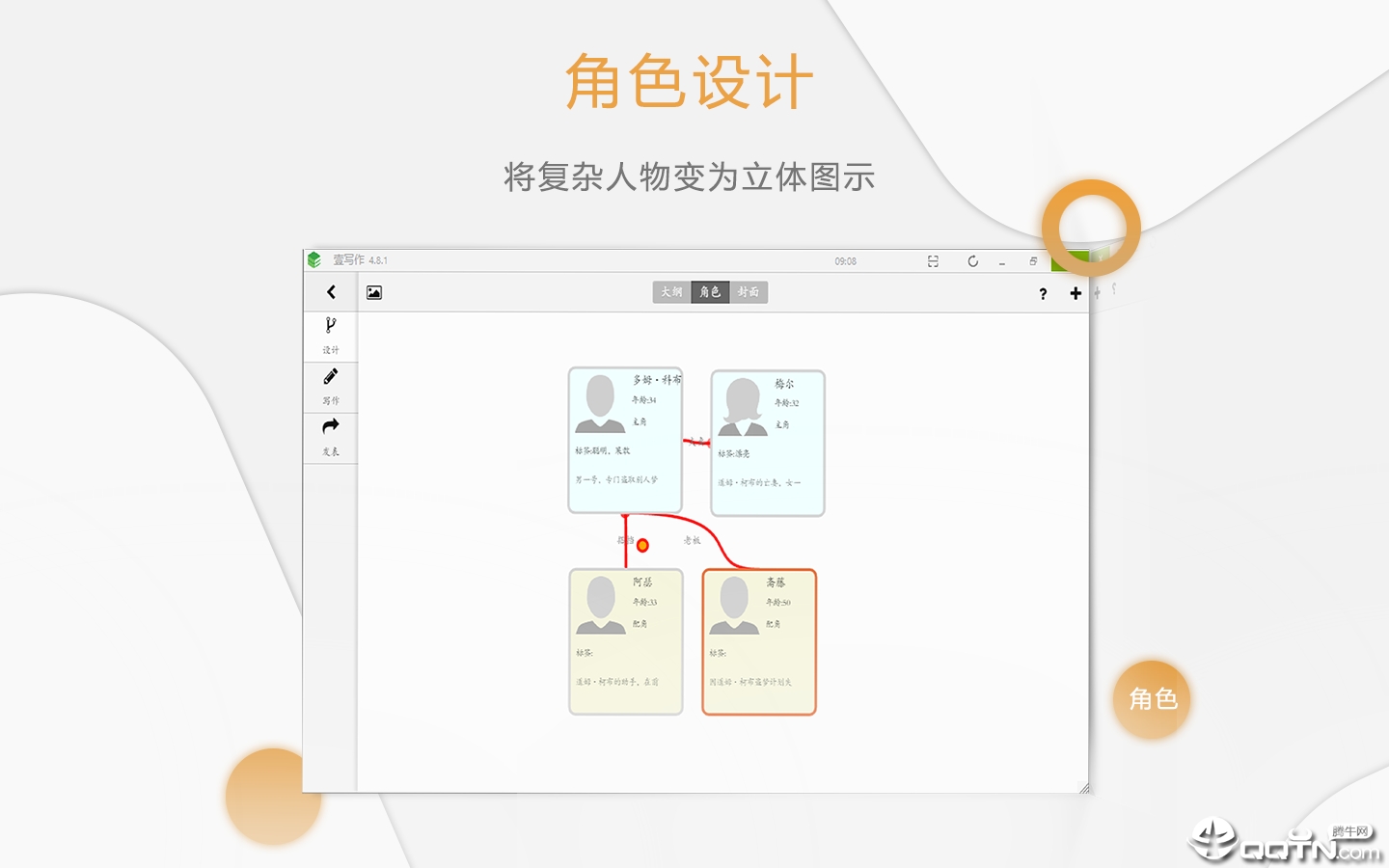Click the 老板 relationship label
This screenshot has height=868, width=1389.
point(692,541)
